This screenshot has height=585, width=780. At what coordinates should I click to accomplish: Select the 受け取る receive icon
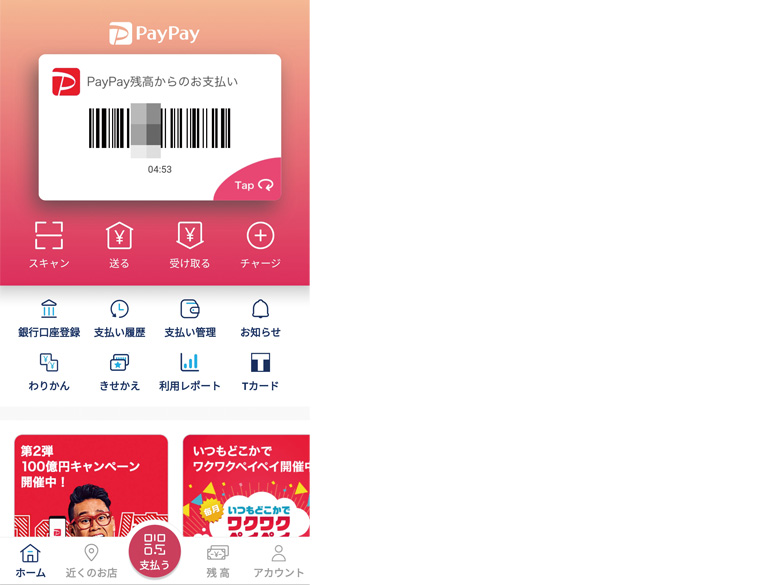click(x=190, y=235)
